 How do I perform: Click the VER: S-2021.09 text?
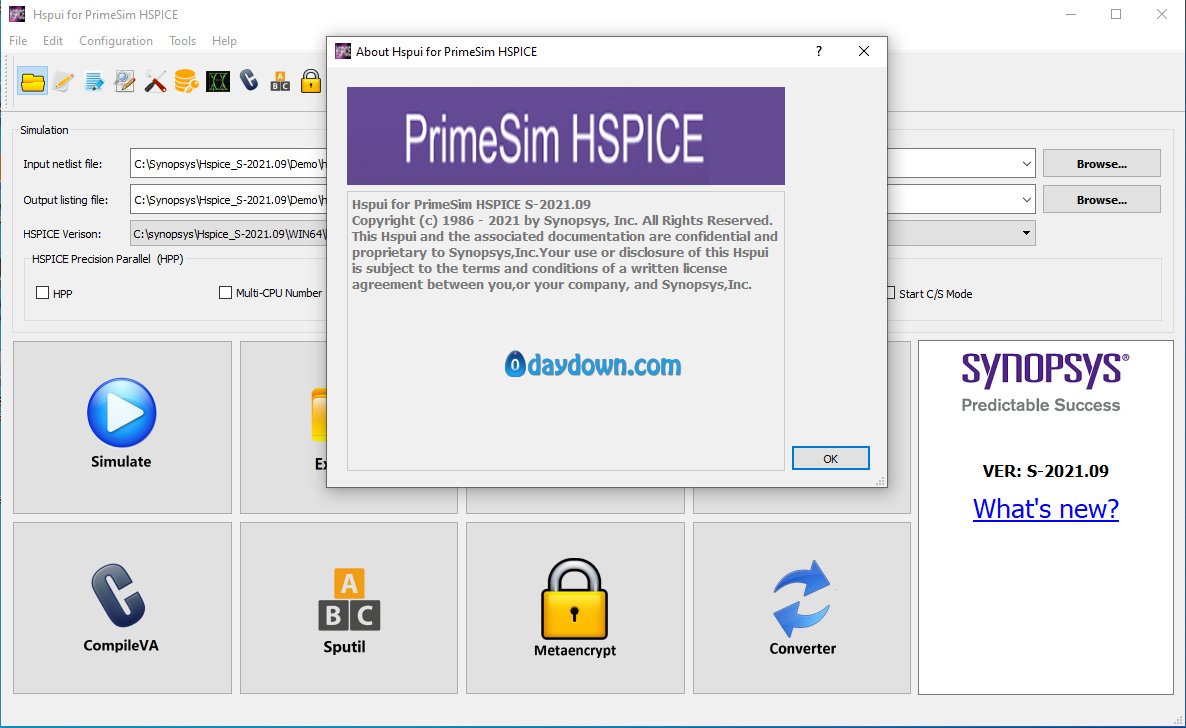(1045, 471)
